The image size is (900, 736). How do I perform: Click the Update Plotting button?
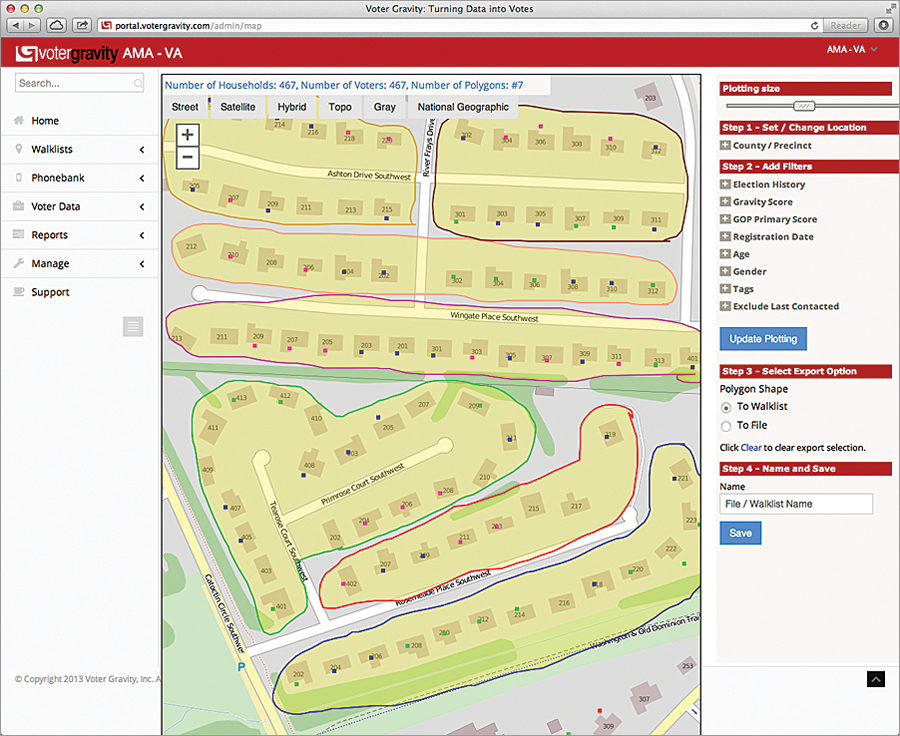[763, 339]
